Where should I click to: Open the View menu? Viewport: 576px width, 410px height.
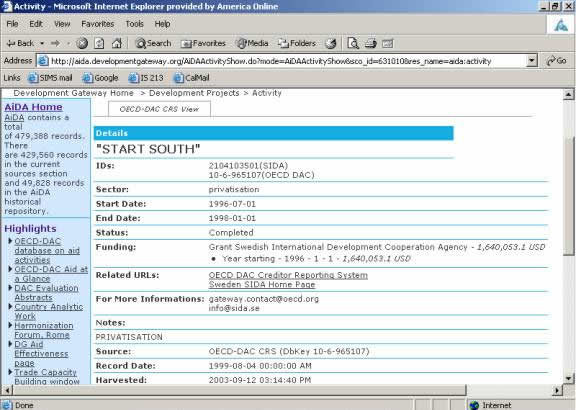click(x=62, y=24)
